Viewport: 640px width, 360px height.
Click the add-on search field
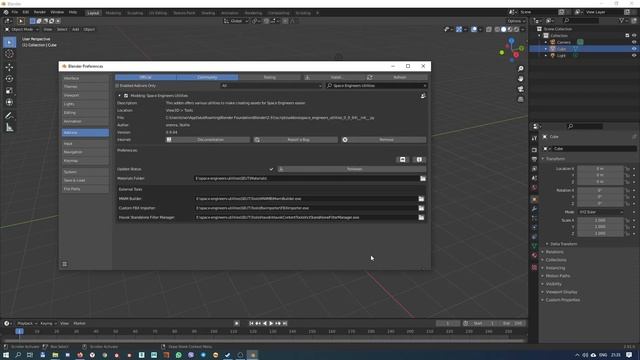376,86
